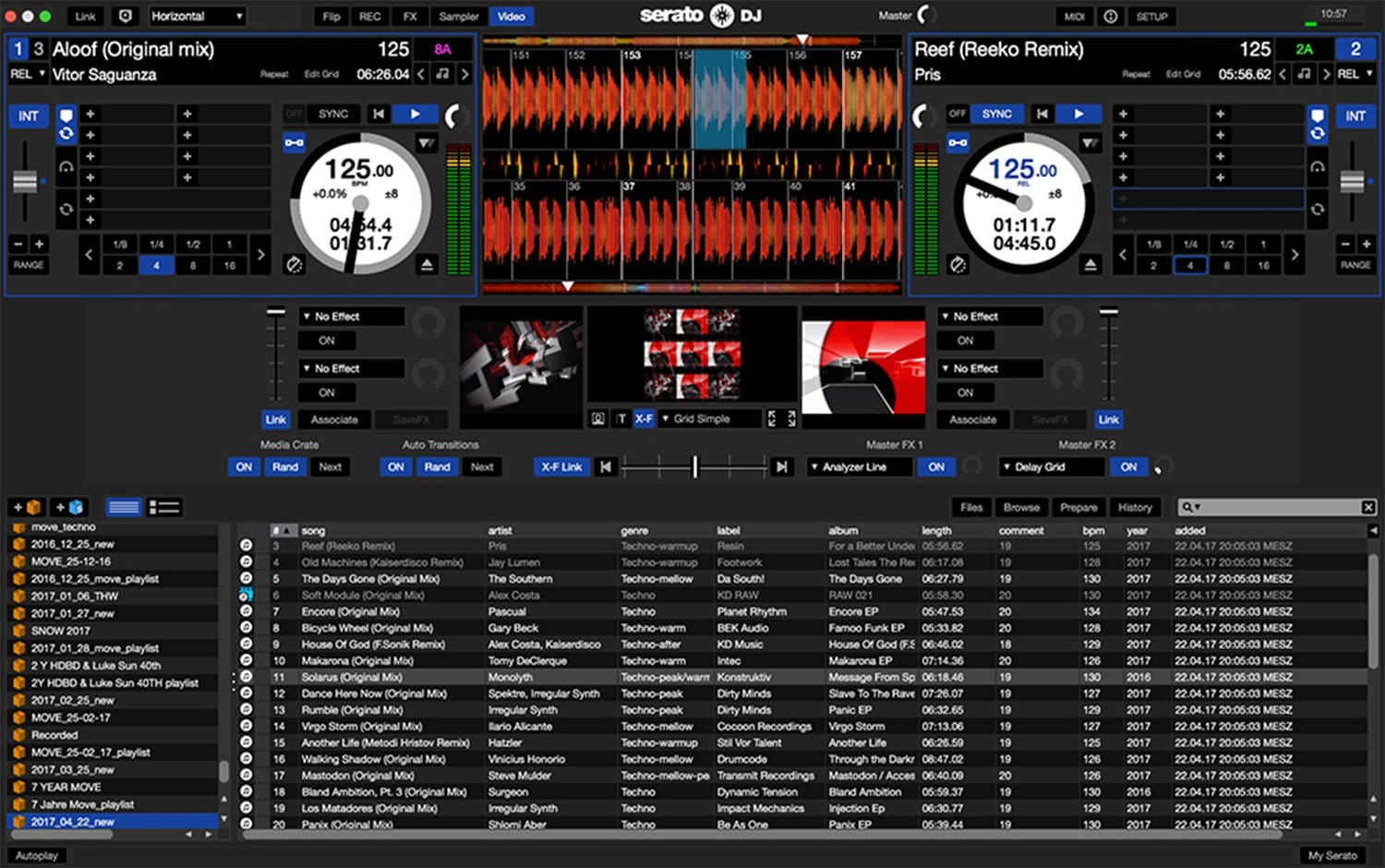Toggle left deck SYNC
The width and height of the screenshot is (1385, 868).
point(333,114)
